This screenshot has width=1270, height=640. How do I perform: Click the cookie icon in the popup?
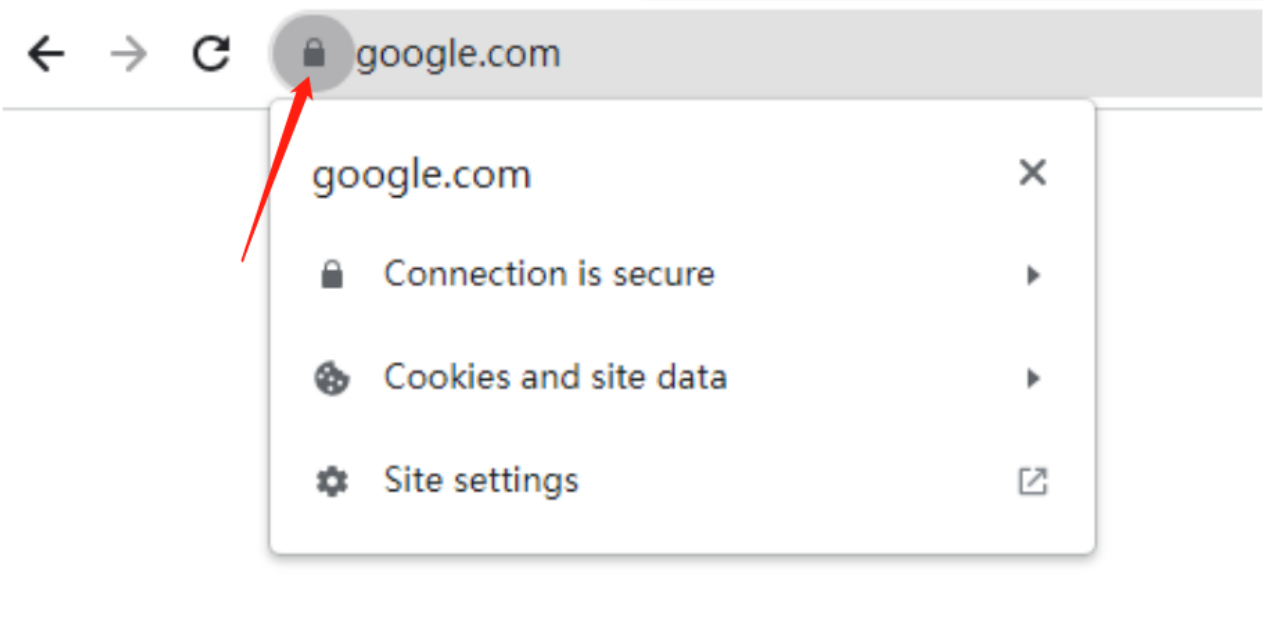(x=332, y=379)
